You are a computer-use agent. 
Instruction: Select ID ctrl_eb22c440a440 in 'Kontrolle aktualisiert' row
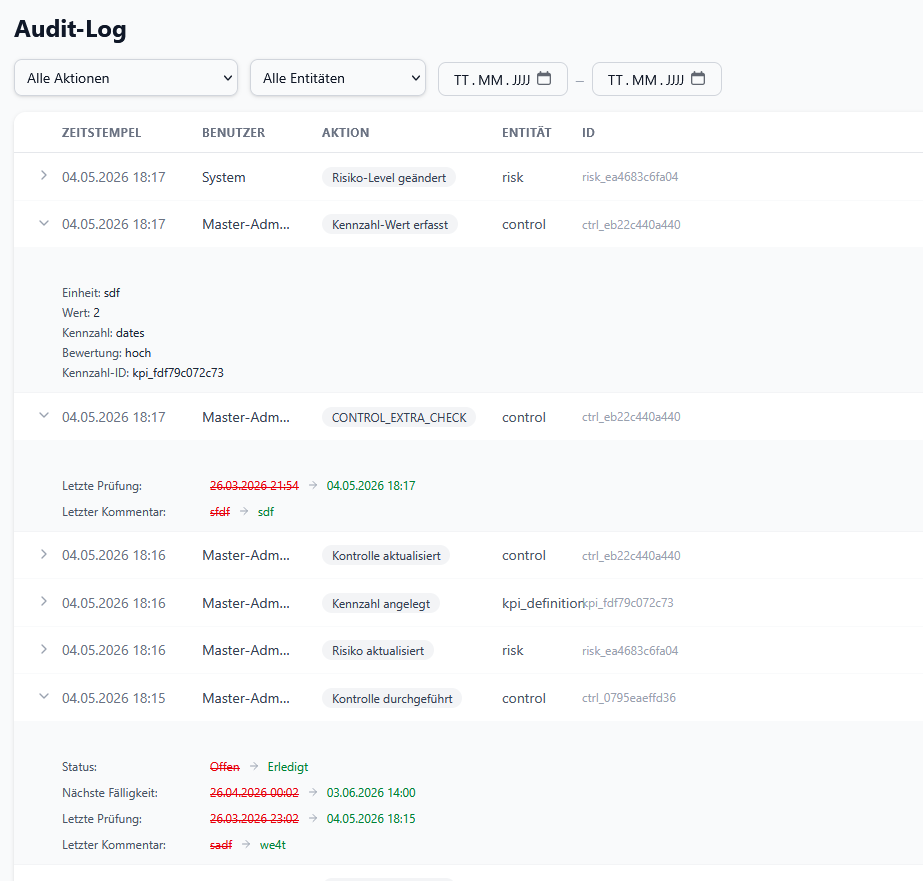(x=631, y=556)
